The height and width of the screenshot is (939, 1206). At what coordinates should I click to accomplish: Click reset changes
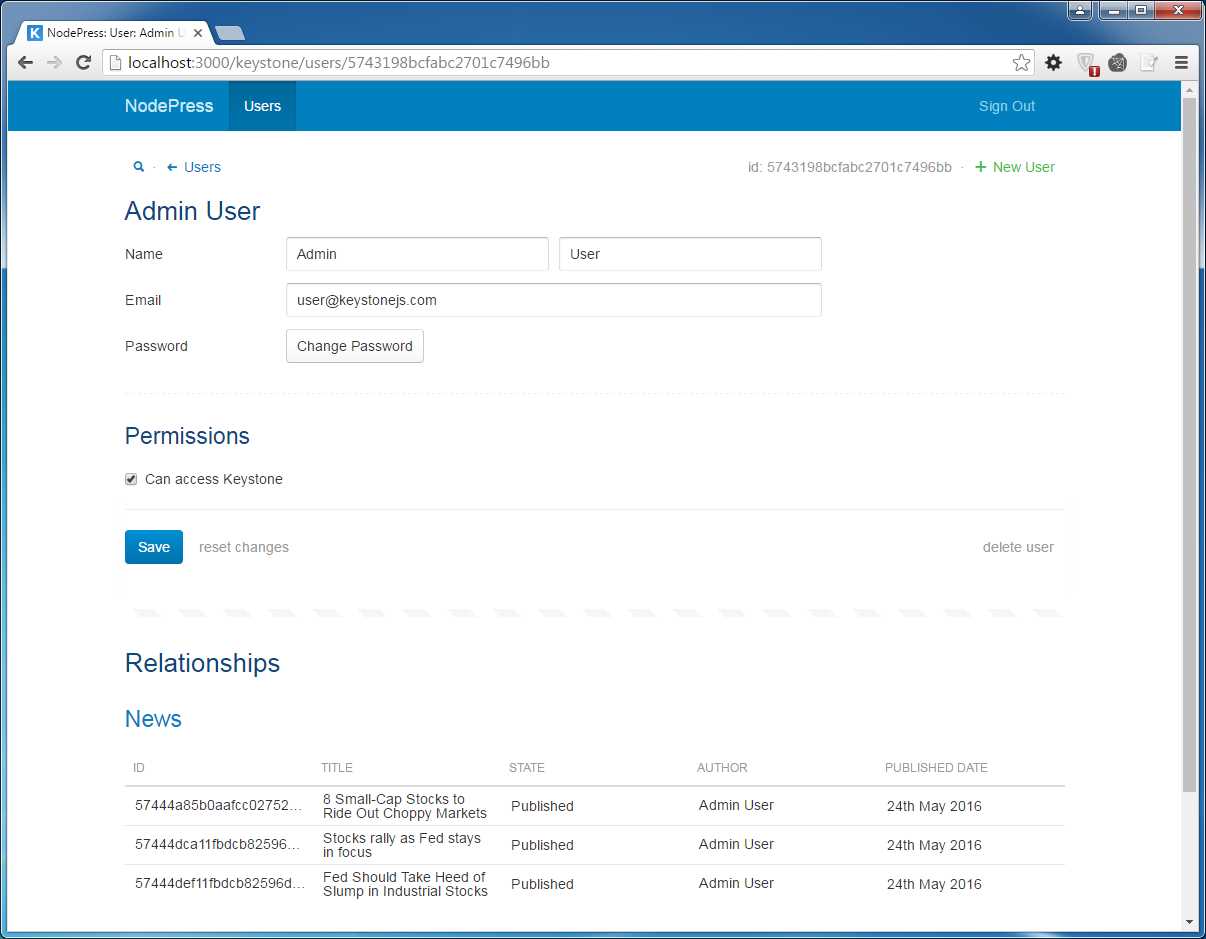[x=244, y=547]
